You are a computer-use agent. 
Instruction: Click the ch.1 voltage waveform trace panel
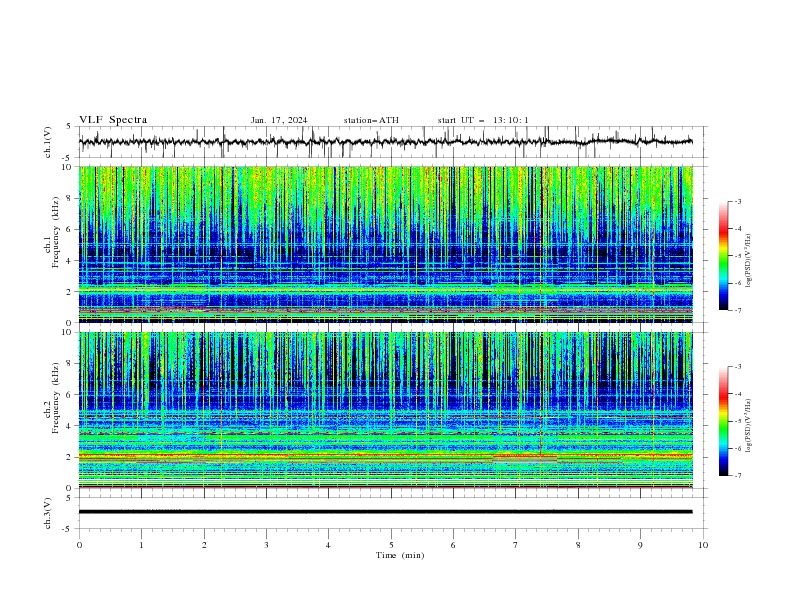coord(393,142)
